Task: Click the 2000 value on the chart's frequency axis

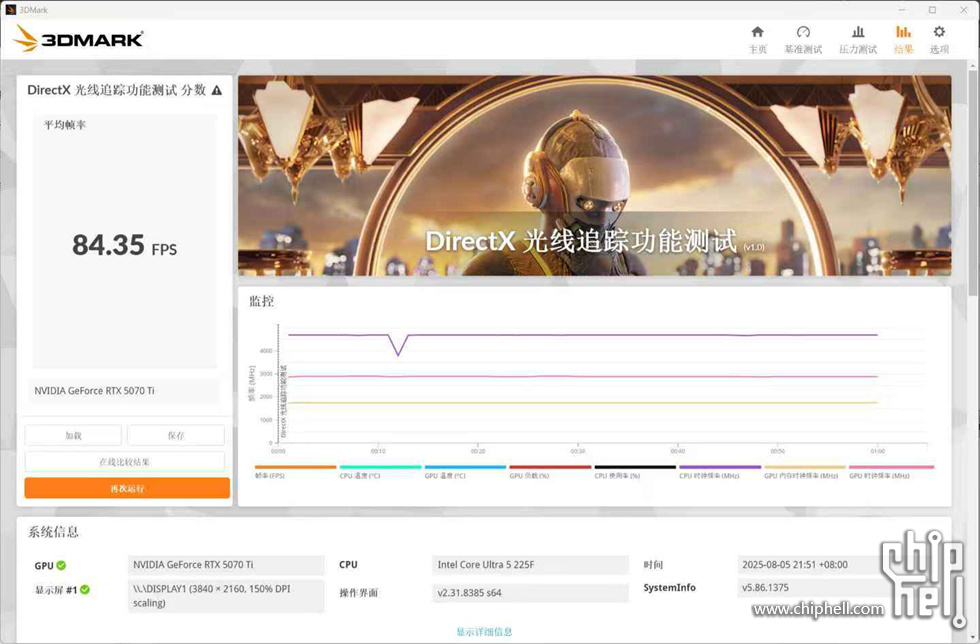Action: coord(266,397)
